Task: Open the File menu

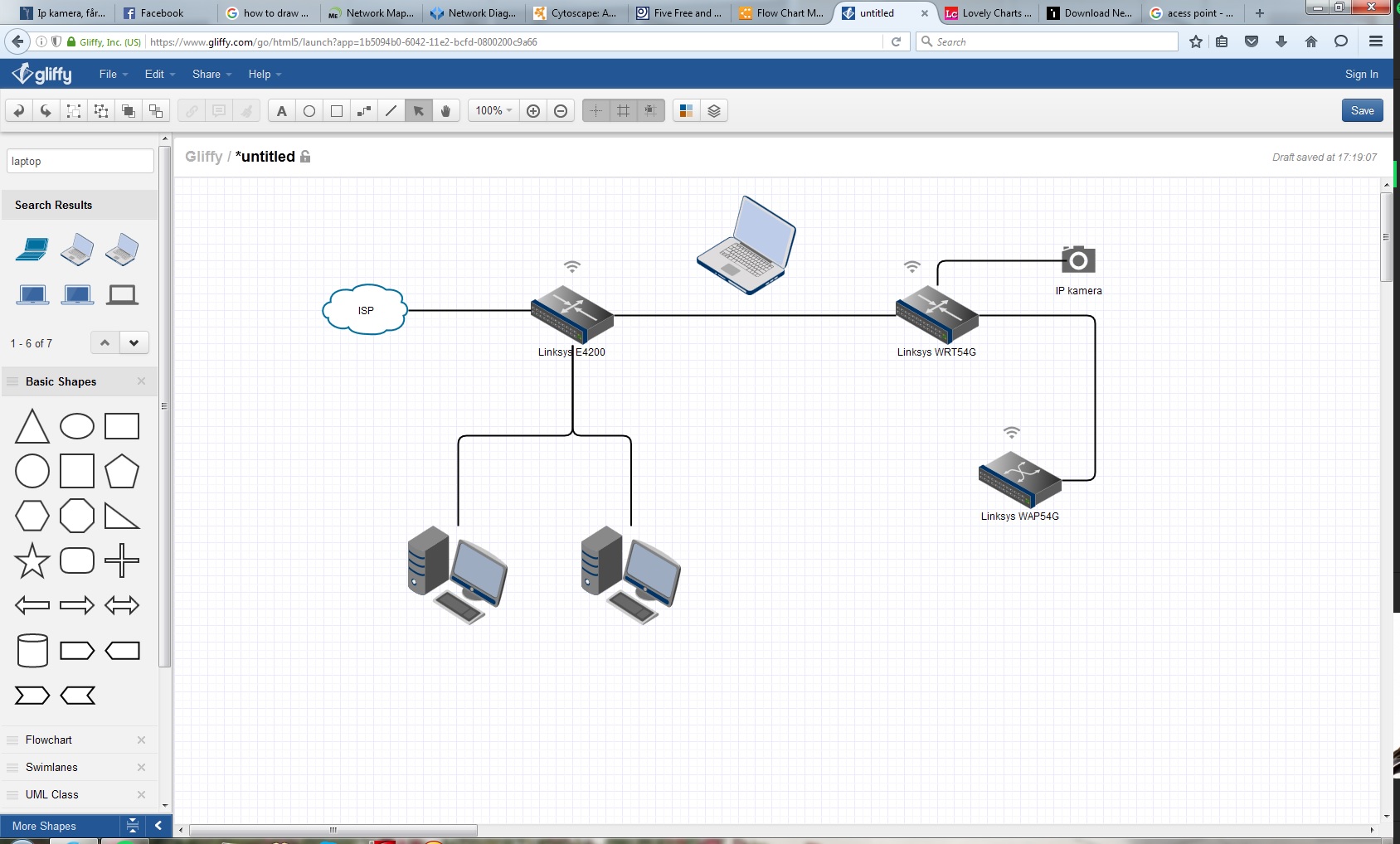Action: click(x=114, y=74)
